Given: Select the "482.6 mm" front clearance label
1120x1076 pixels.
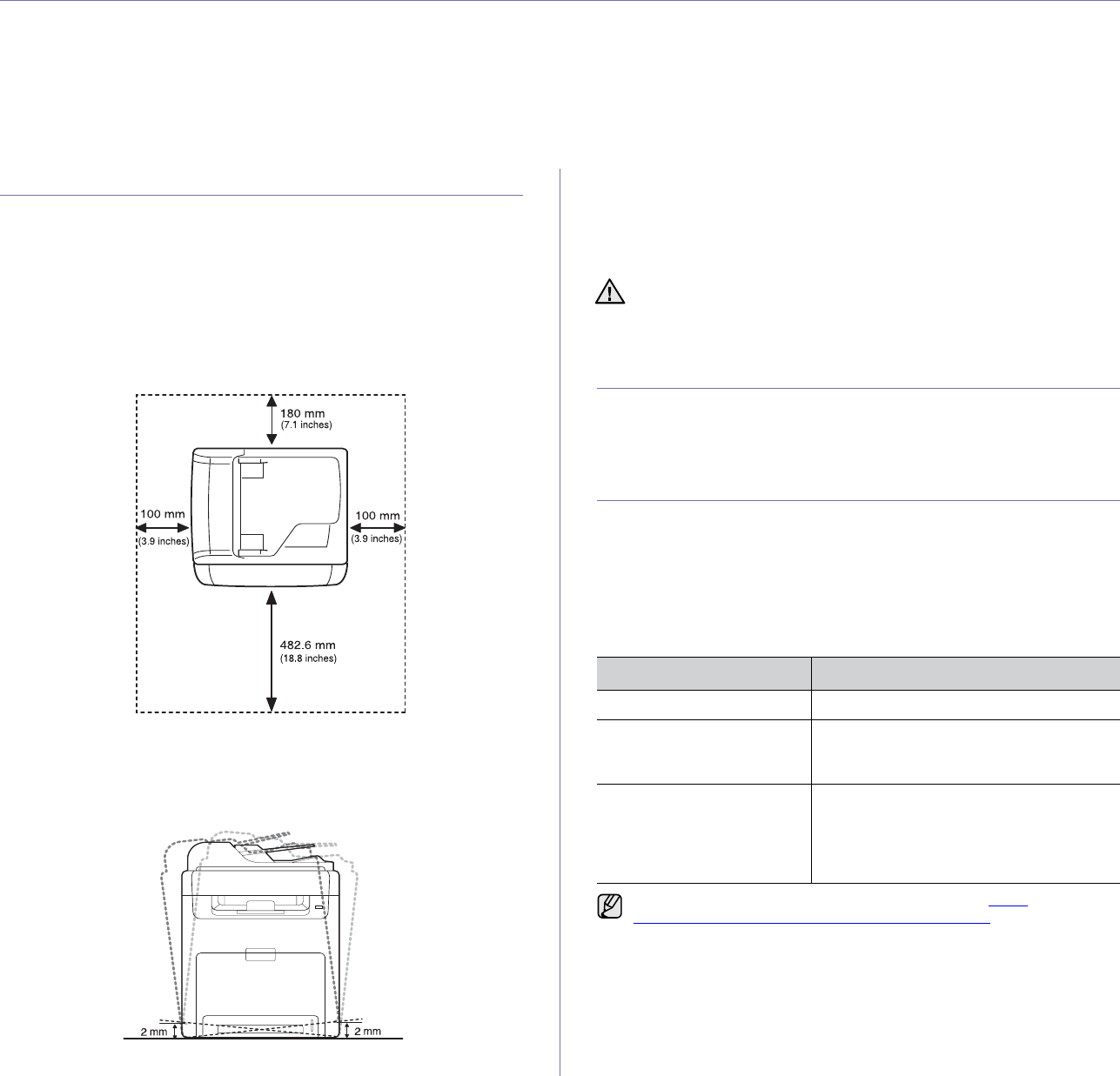Looking at the screenshot, I should (x=309, y=645).
